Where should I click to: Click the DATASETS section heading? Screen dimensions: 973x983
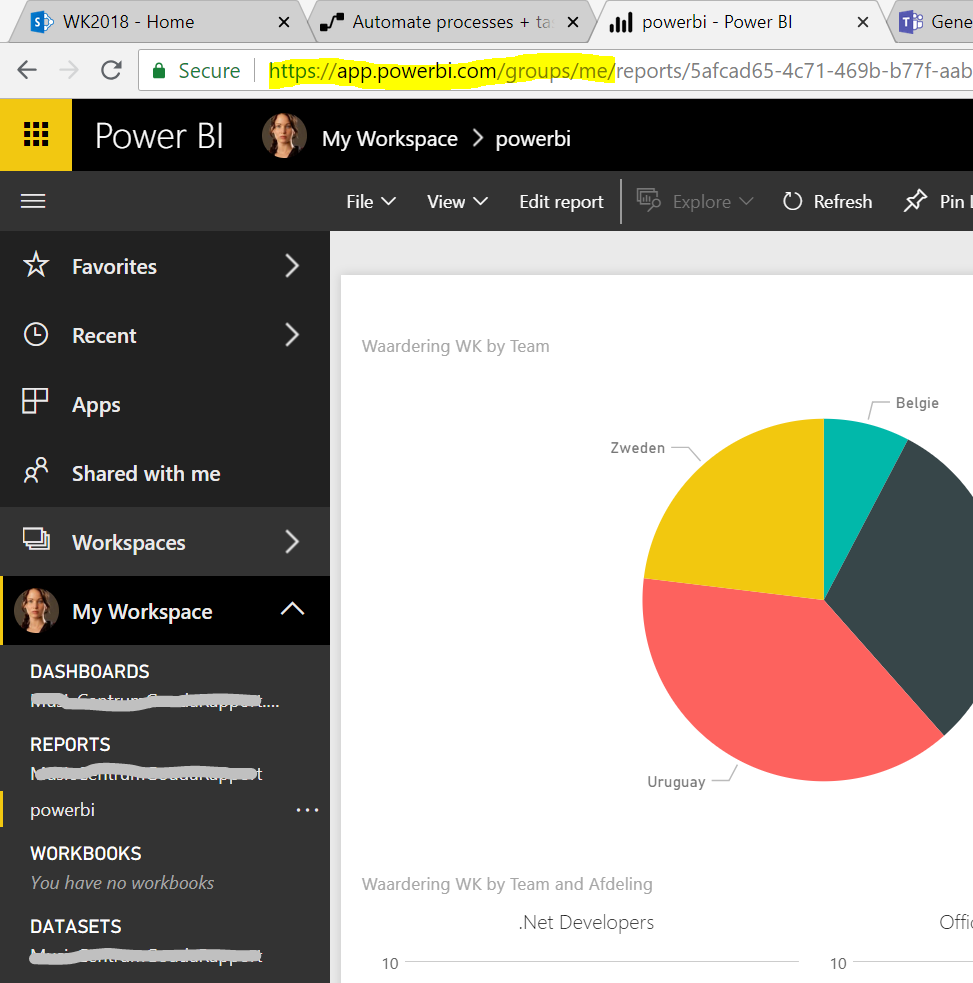click(x=76, y=926)
